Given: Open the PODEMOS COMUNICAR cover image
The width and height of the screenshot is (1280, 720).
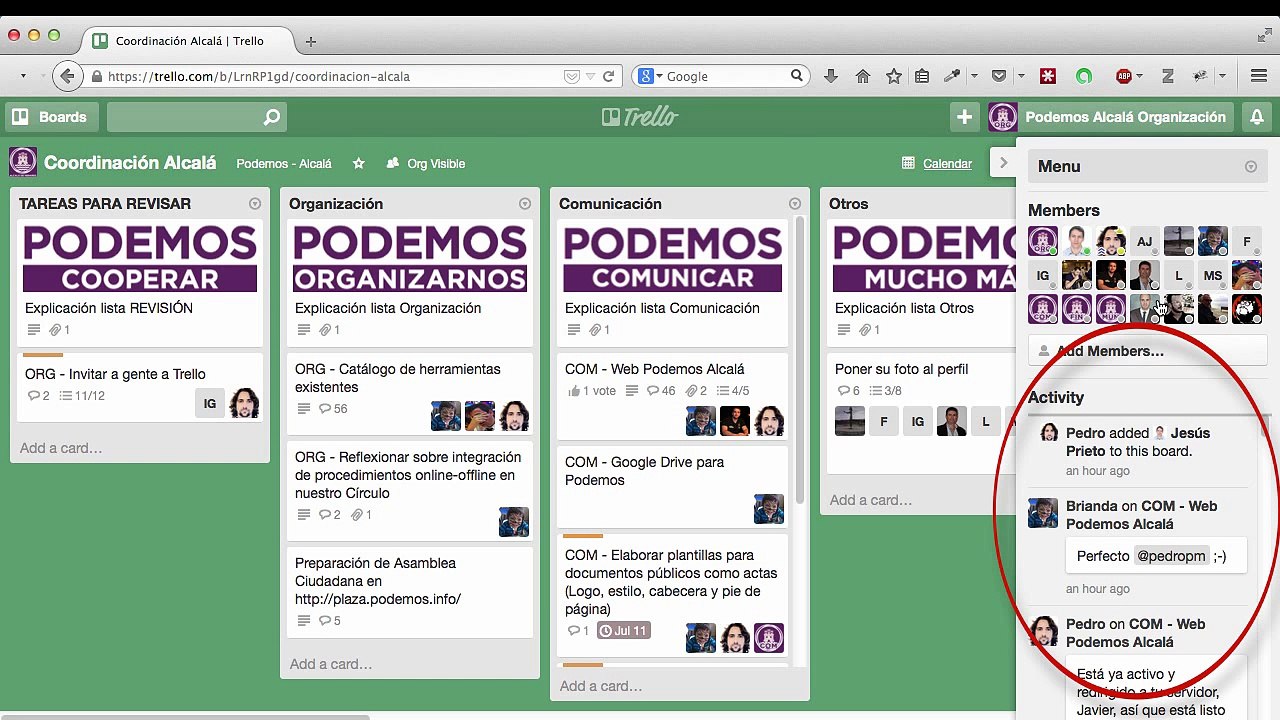Looking at the screenshot, I should tap(672, 258).
